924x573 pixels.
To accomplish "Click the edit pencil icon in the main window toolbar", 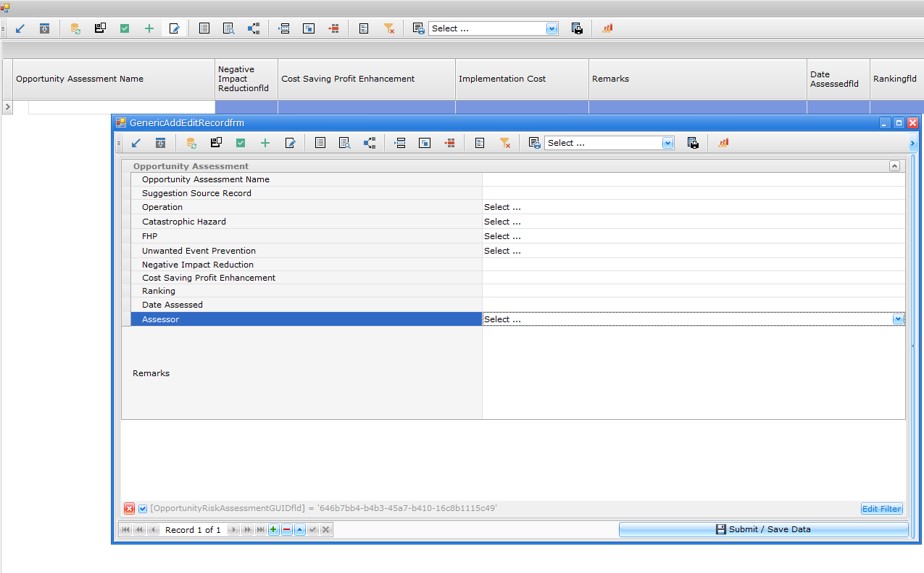I will click(174, 29).
